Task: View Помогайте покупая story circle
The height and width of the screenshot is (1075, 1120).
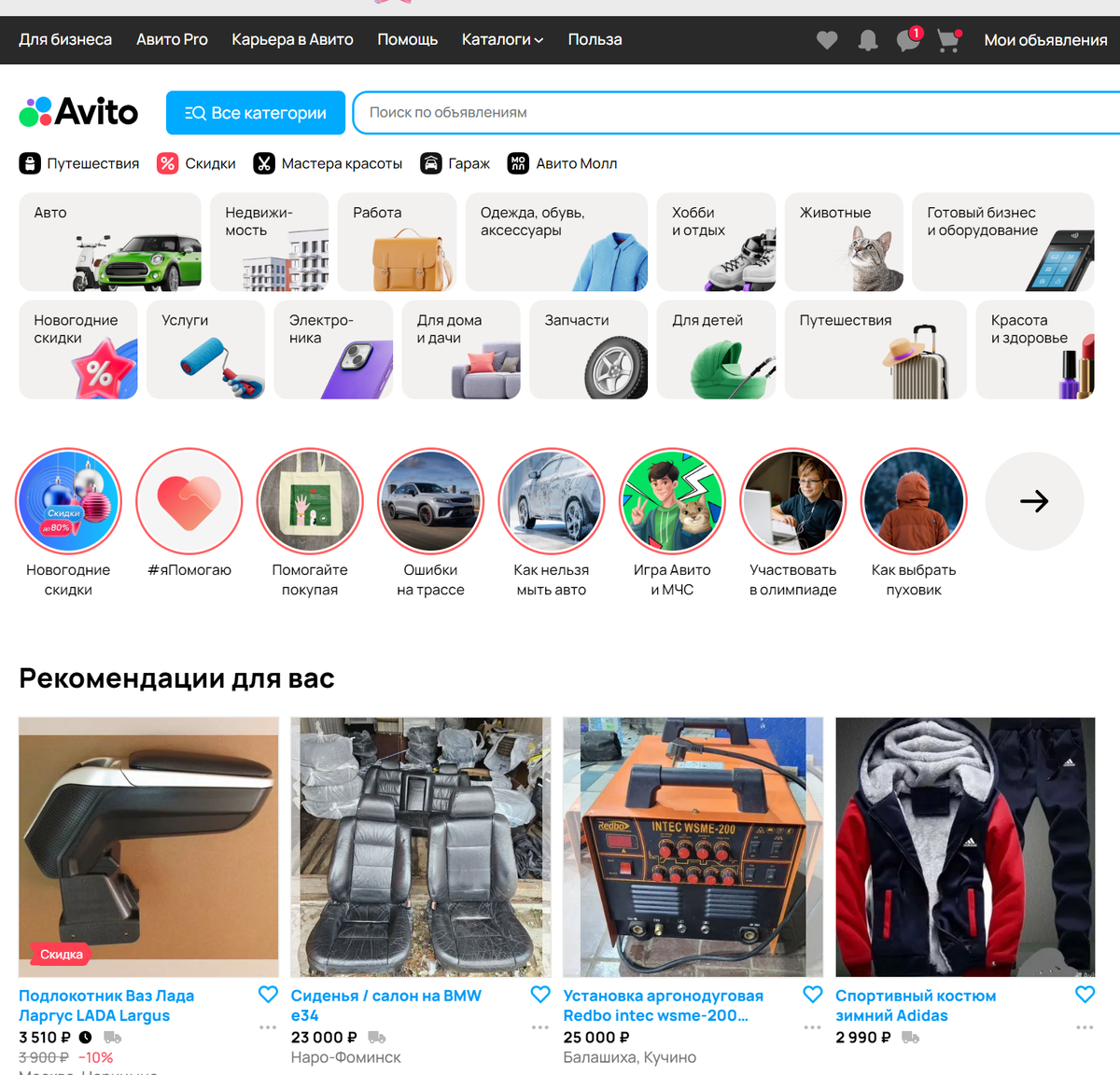Action: pyautogui.click(x=310, y=502)
